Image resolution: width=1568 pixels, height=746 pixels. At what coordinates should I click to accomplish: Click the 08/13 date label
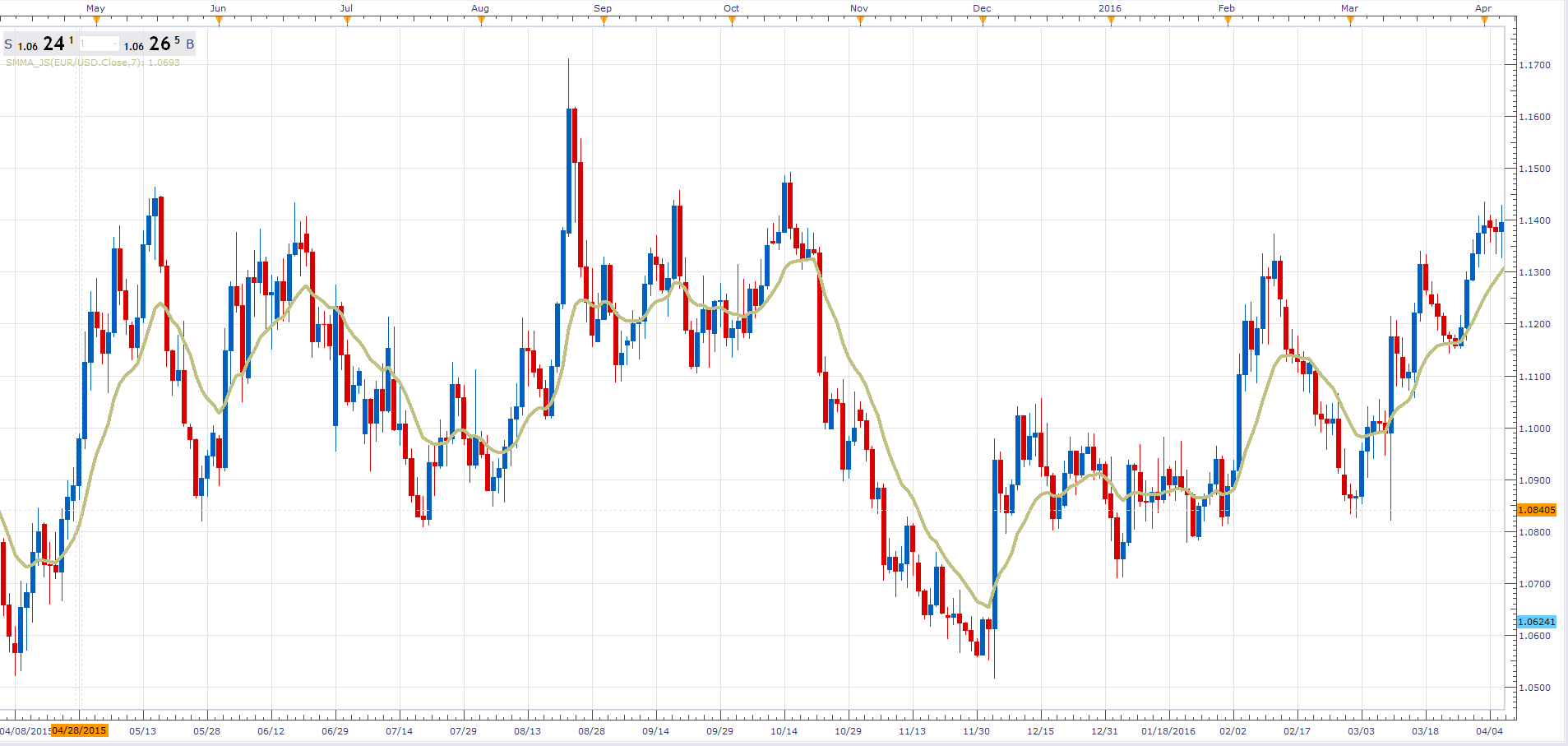coord(528,731)
